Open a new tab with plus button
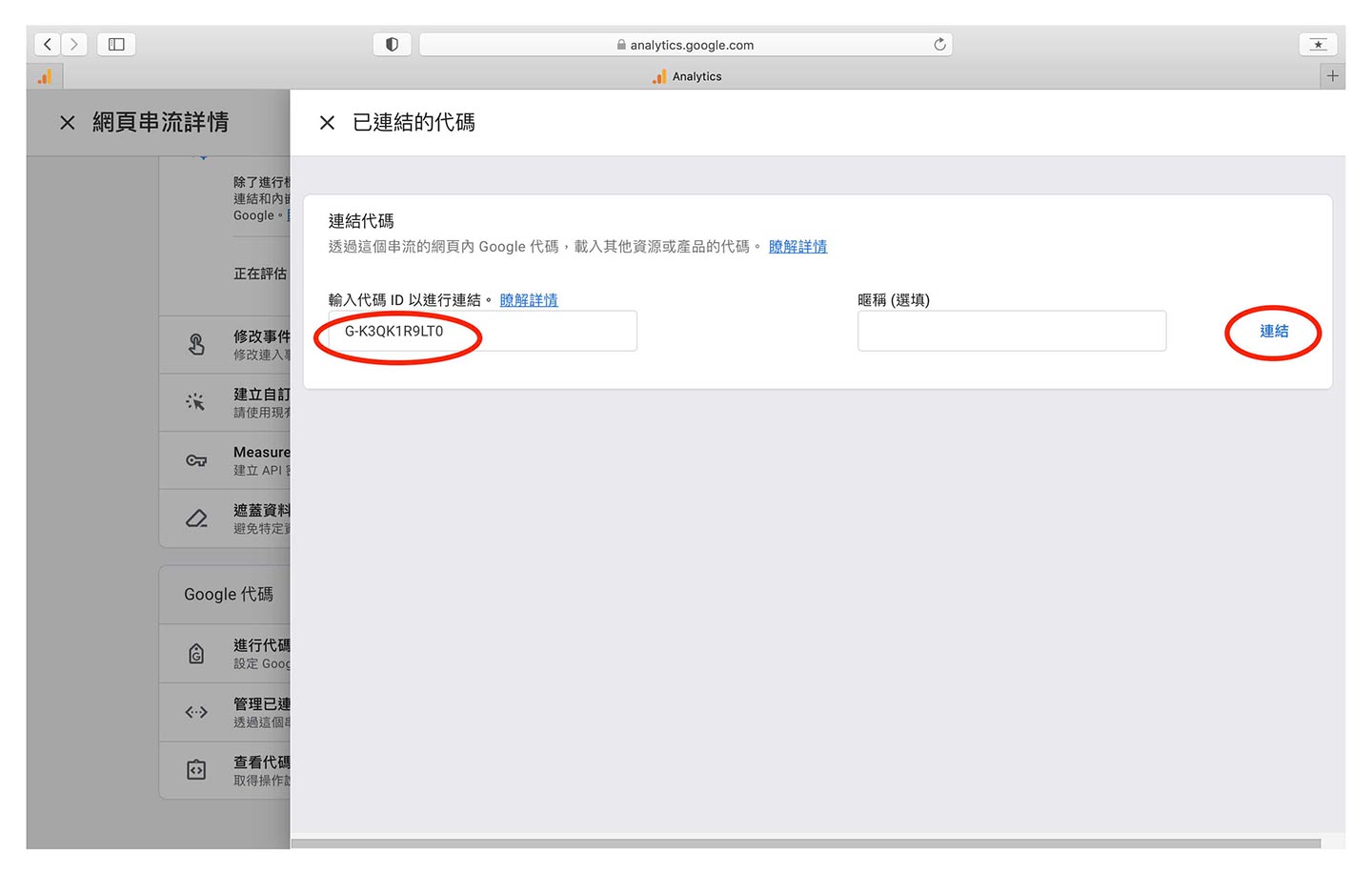1372x874 pixels. pos(1332,76)
